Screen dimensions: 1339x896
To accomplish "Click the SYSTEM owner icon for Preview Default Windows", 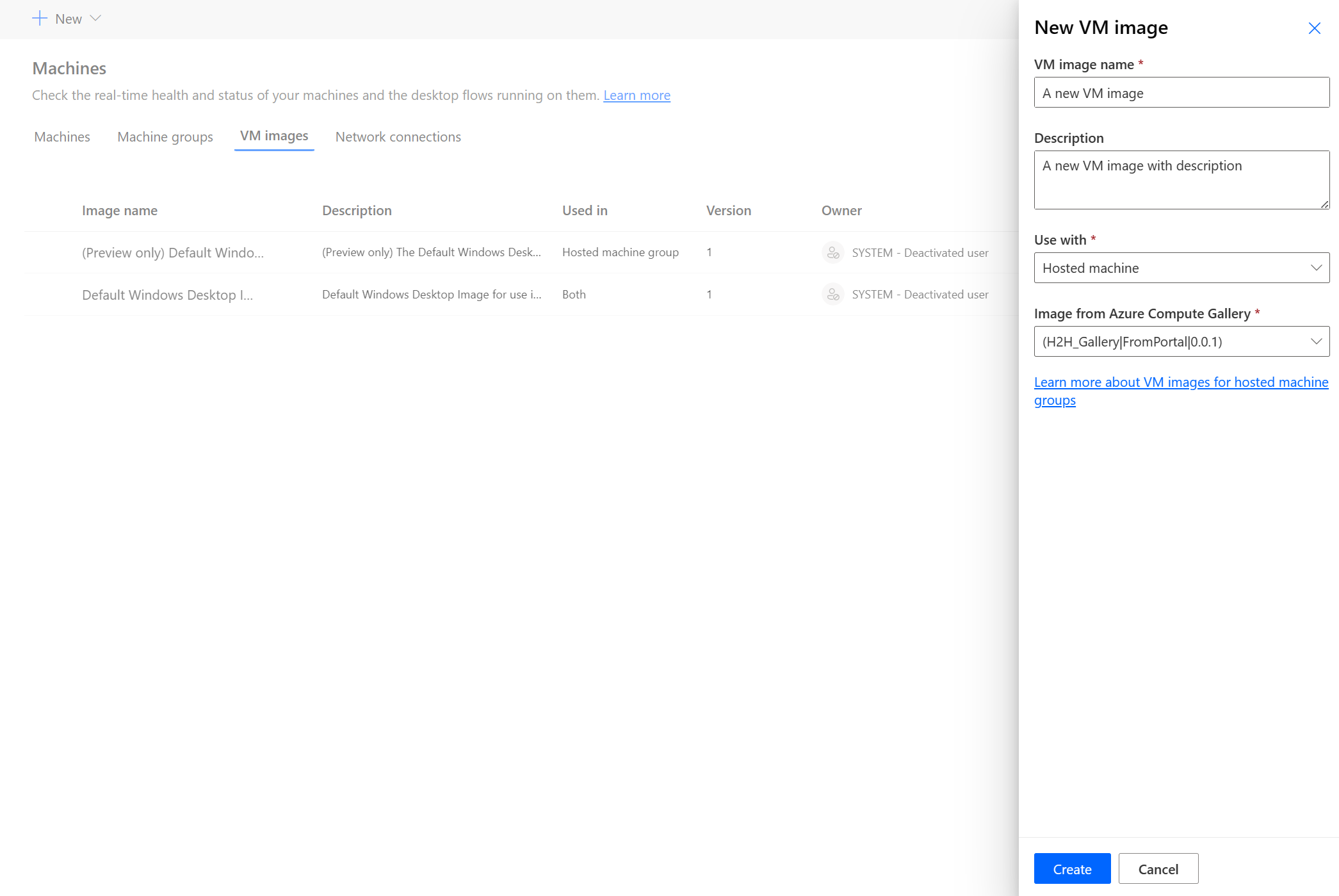I will tap(833, 252).
